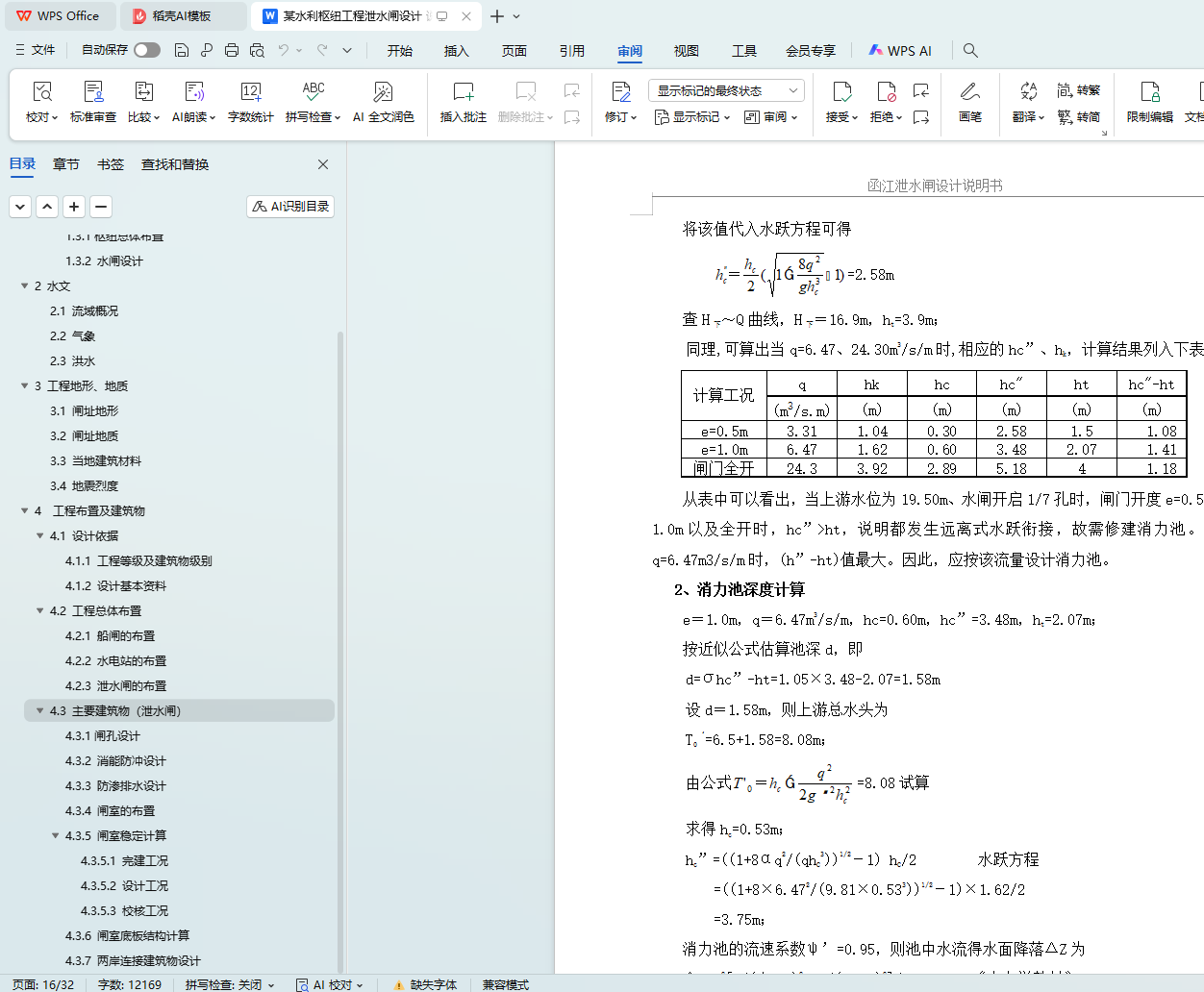The width and height of the screenshot is (1204, 992).
Task: Launch AI 全文润色 polish tool
Action: (383, 92)
